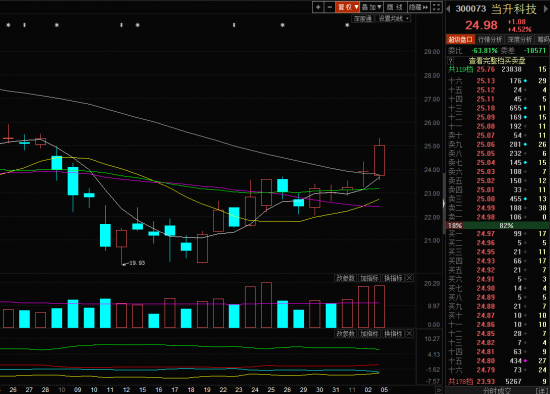The width and height of the screenshot is (550, 394).
Task: Select the 超级盘口 tab
Action: (461, 40)
